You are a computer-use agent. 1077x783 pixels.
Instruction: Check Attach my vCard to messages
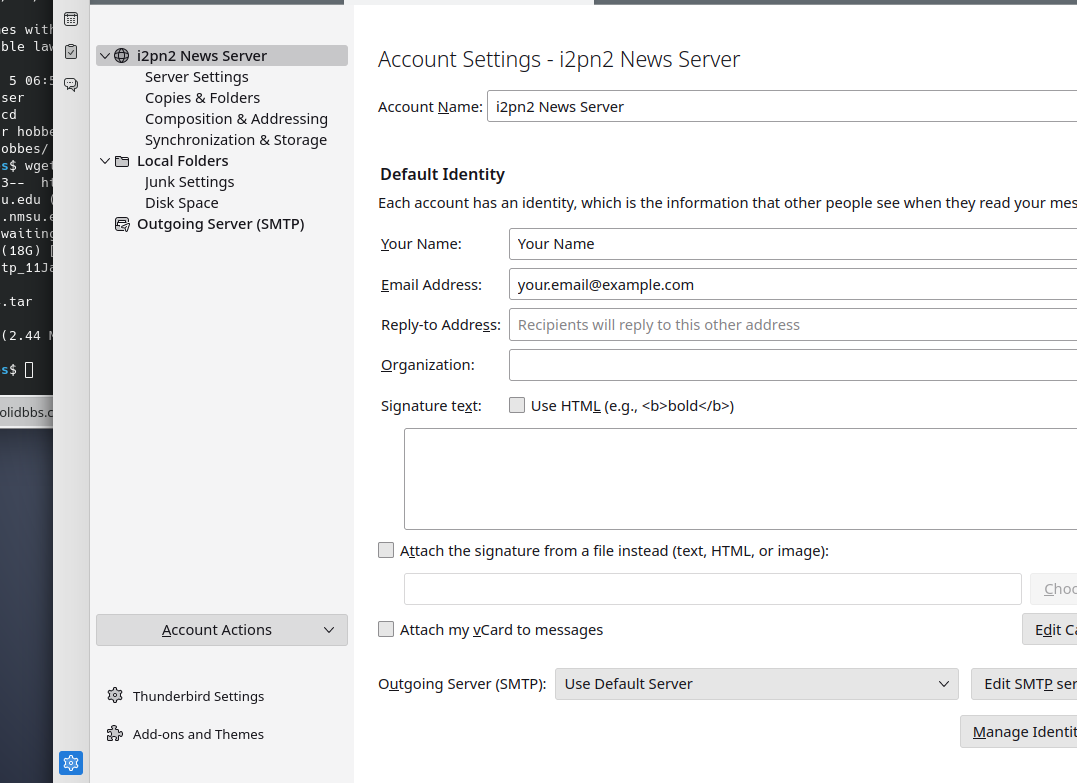[386, 629]
